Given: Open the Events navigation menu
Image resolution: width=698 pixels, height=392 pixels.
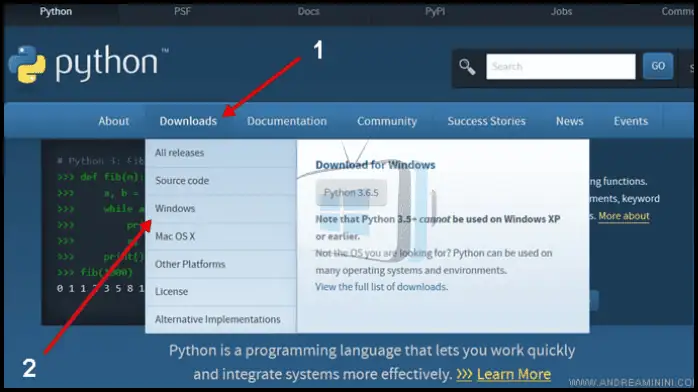Looking at the screenshot, I should click(631, 121).
